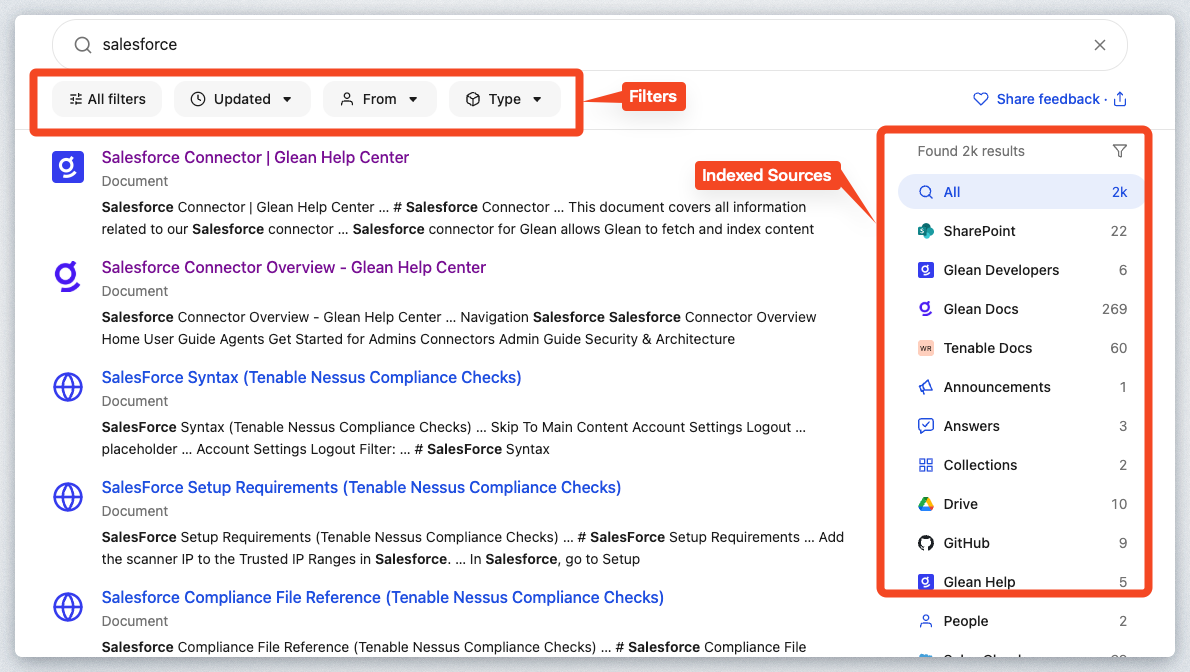Open SalesForce Setup Requirements result link

click(361, 487)
